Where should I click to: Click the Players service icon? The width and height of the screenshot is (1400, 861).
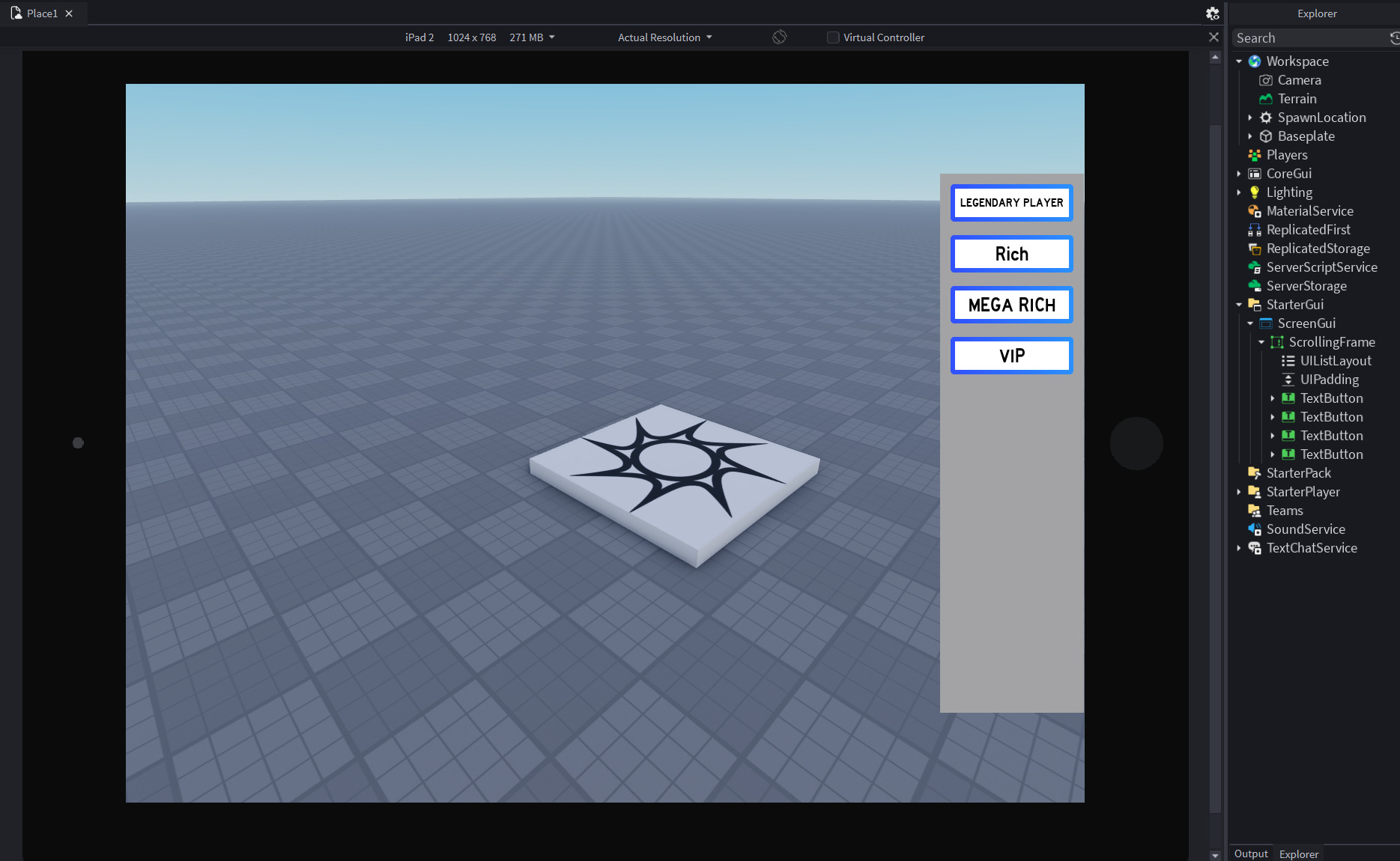coord(1255,155)
